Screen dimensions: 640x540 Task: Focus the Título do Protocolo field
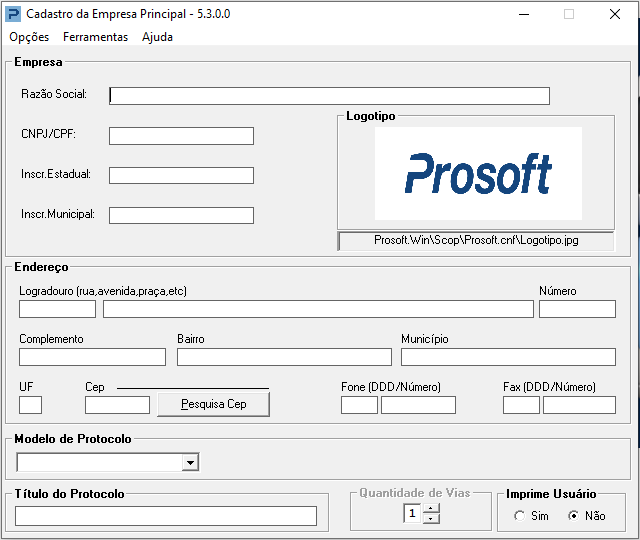(166, 516)
